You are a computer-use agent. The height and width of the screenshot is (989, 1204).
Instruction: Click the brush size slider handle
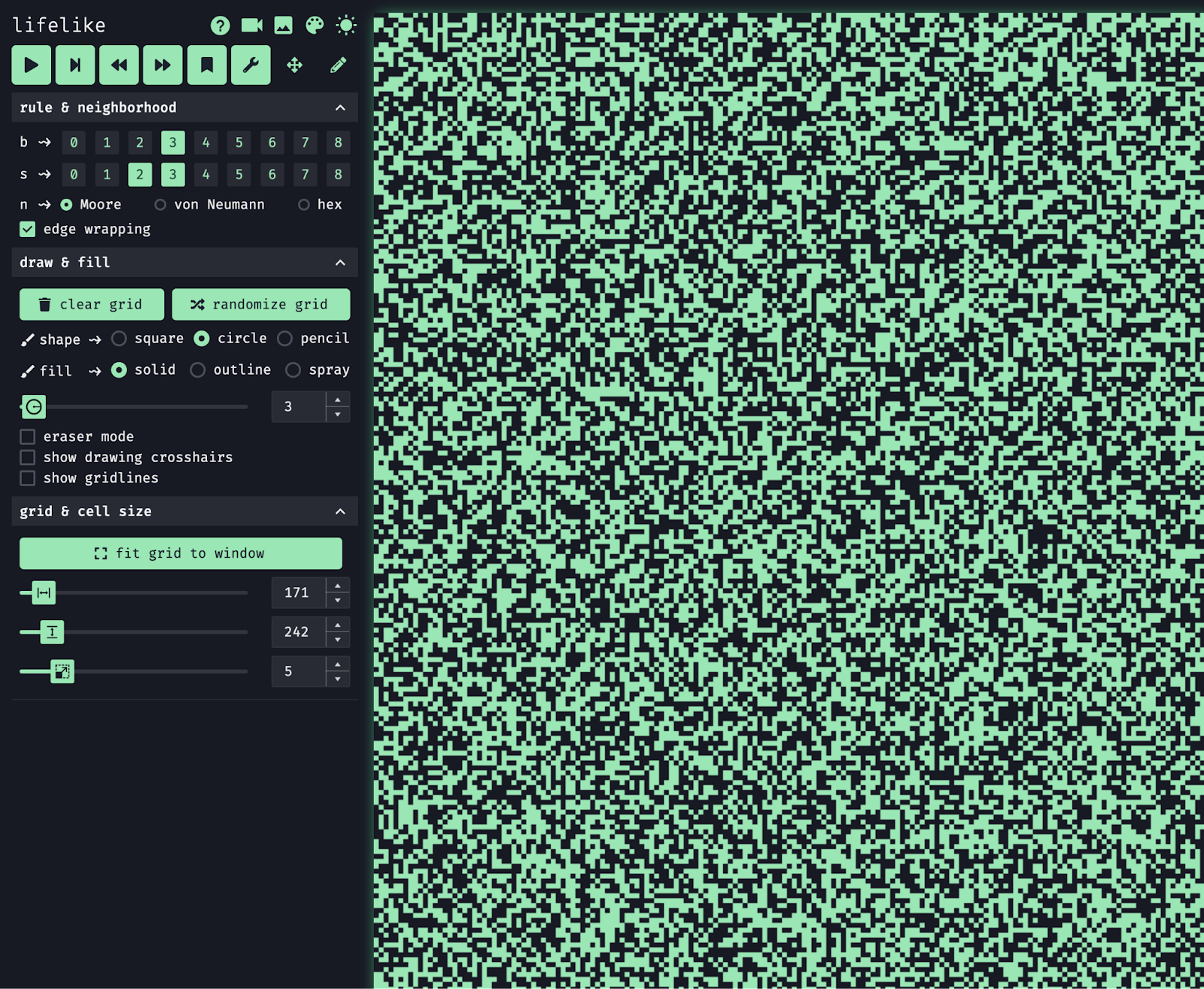point(34,406)
